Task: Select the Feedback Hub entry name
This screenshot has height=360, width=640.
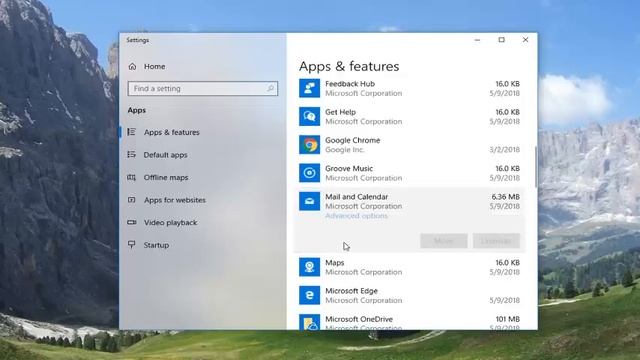Action: (350, 84)
